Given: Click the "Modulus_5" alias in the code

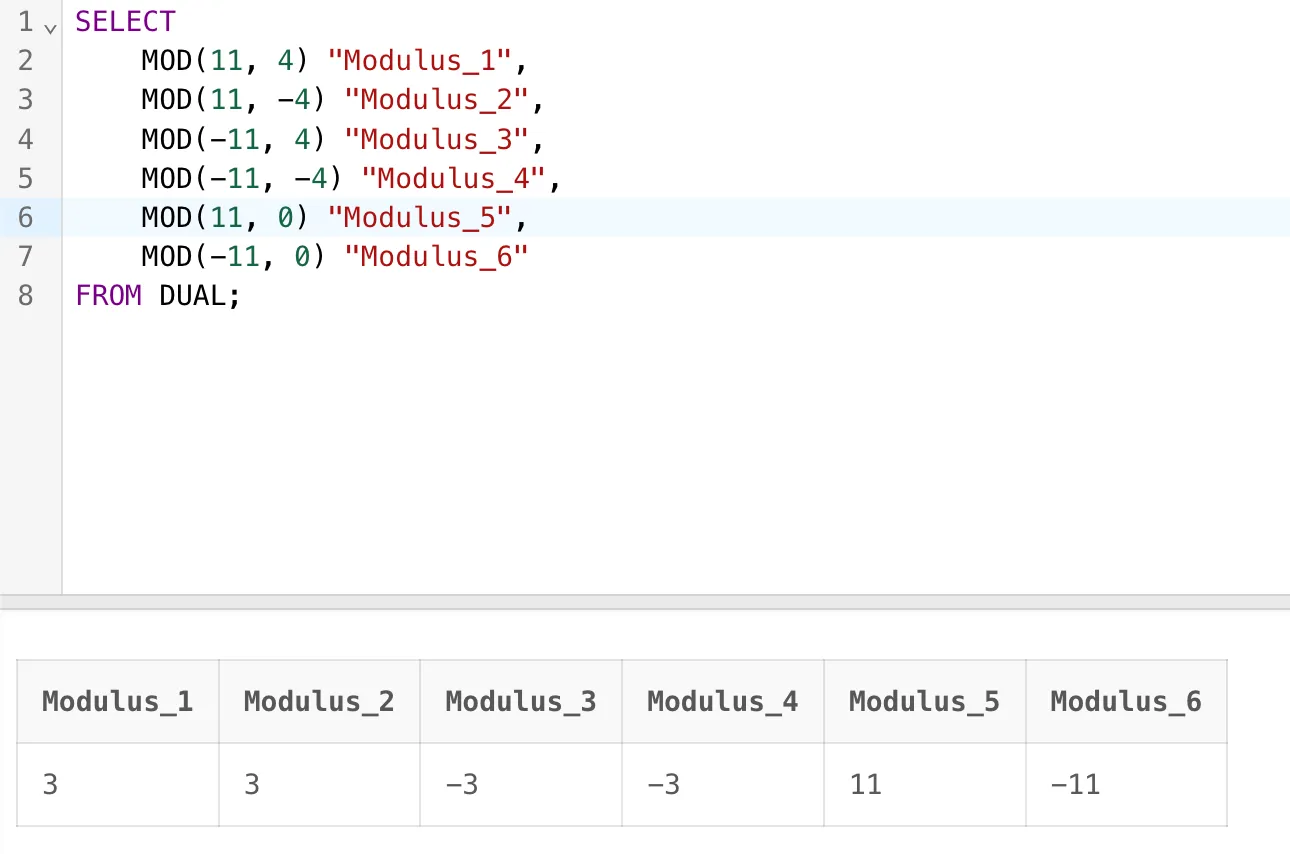Looking at the screenshot, I should pos(419,217).
